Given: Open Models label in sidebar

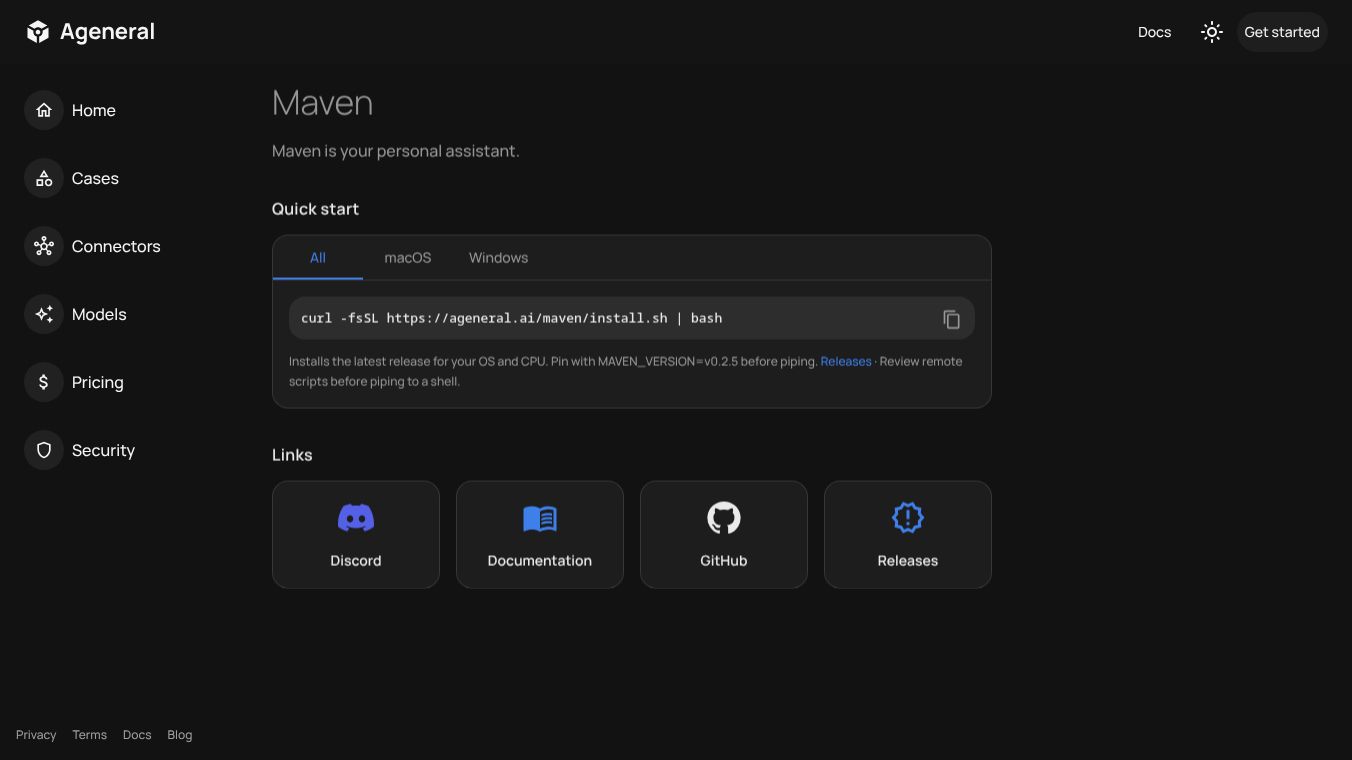Looking at the screenshot, I should (x=99, y=314).
